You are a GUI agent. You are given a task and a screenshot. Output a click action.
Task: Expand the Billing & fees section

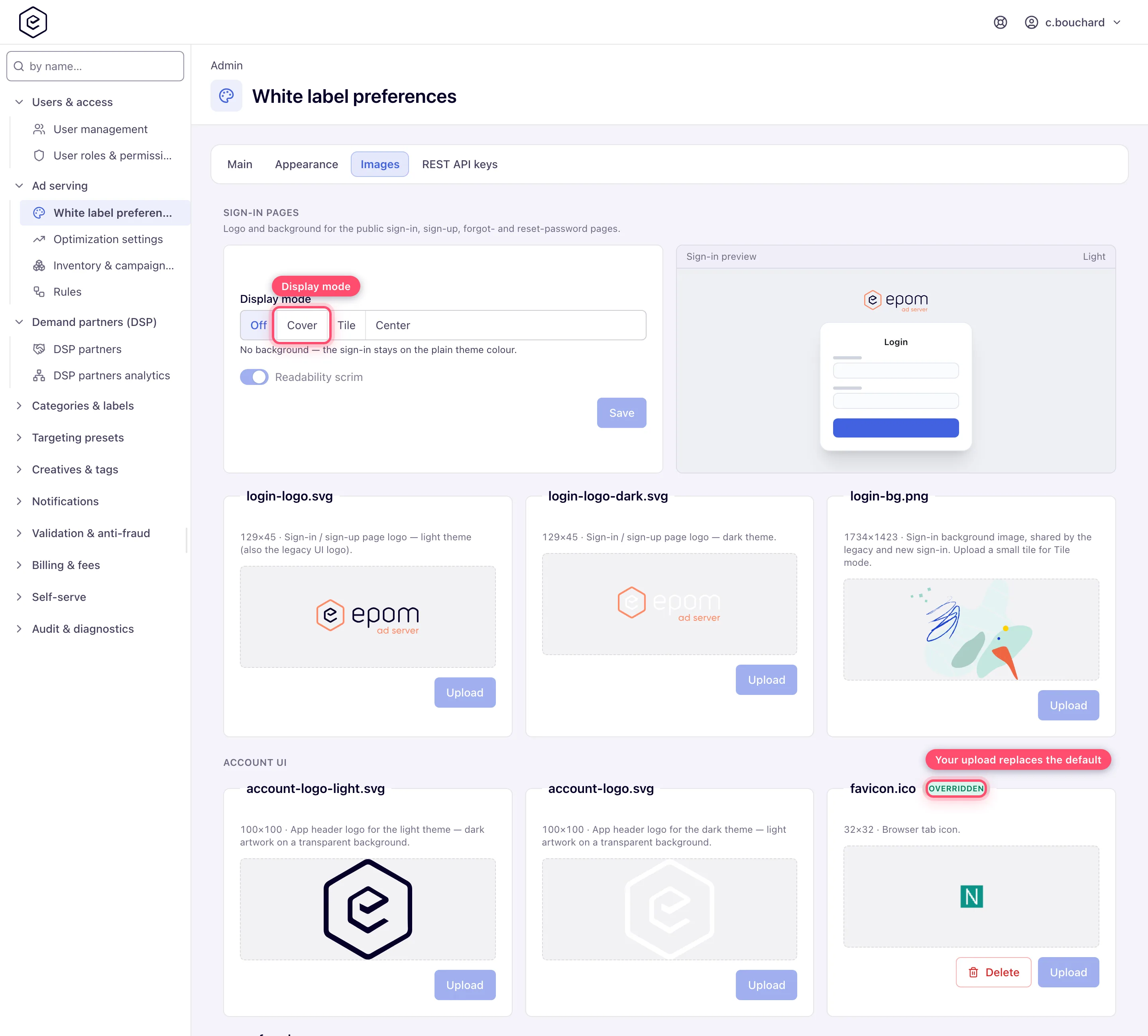tap(66, 565)
